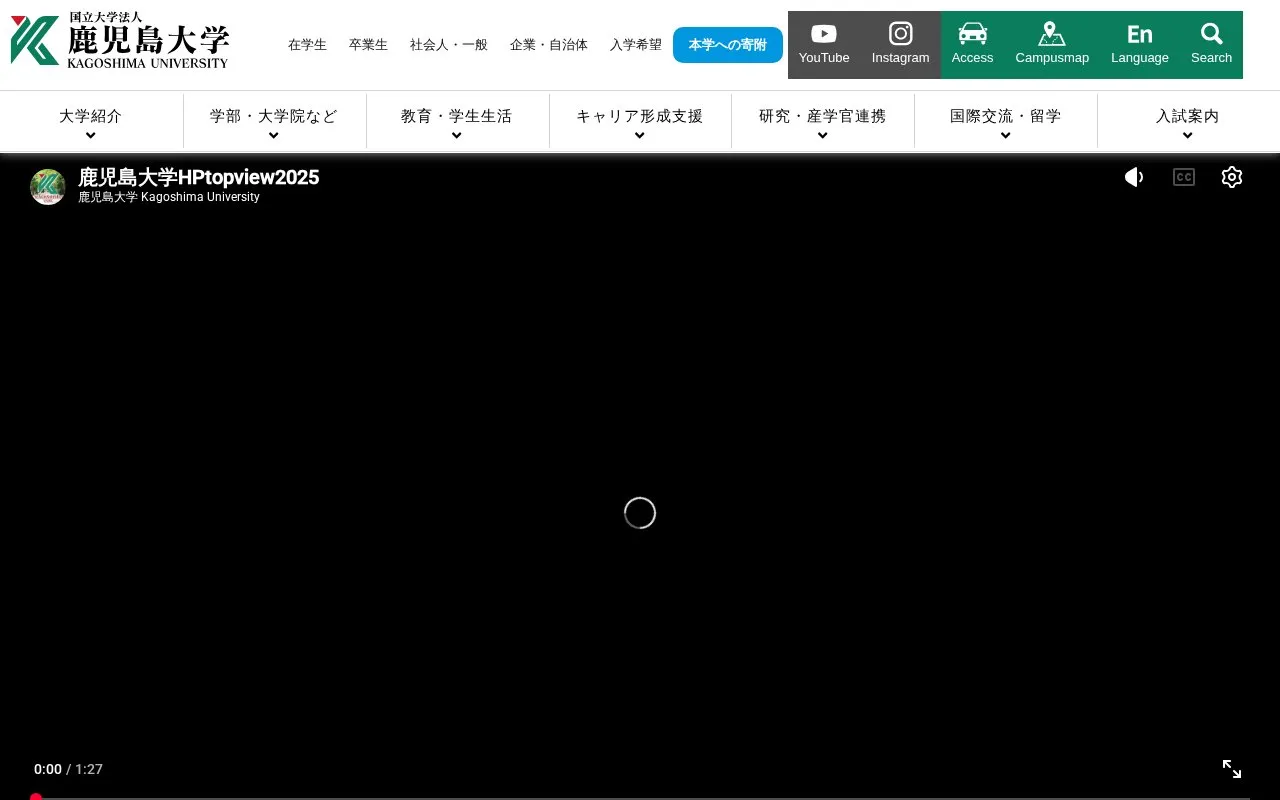Click the red video progress scrubber
The image size is (1280, 800).
(36, 797)
